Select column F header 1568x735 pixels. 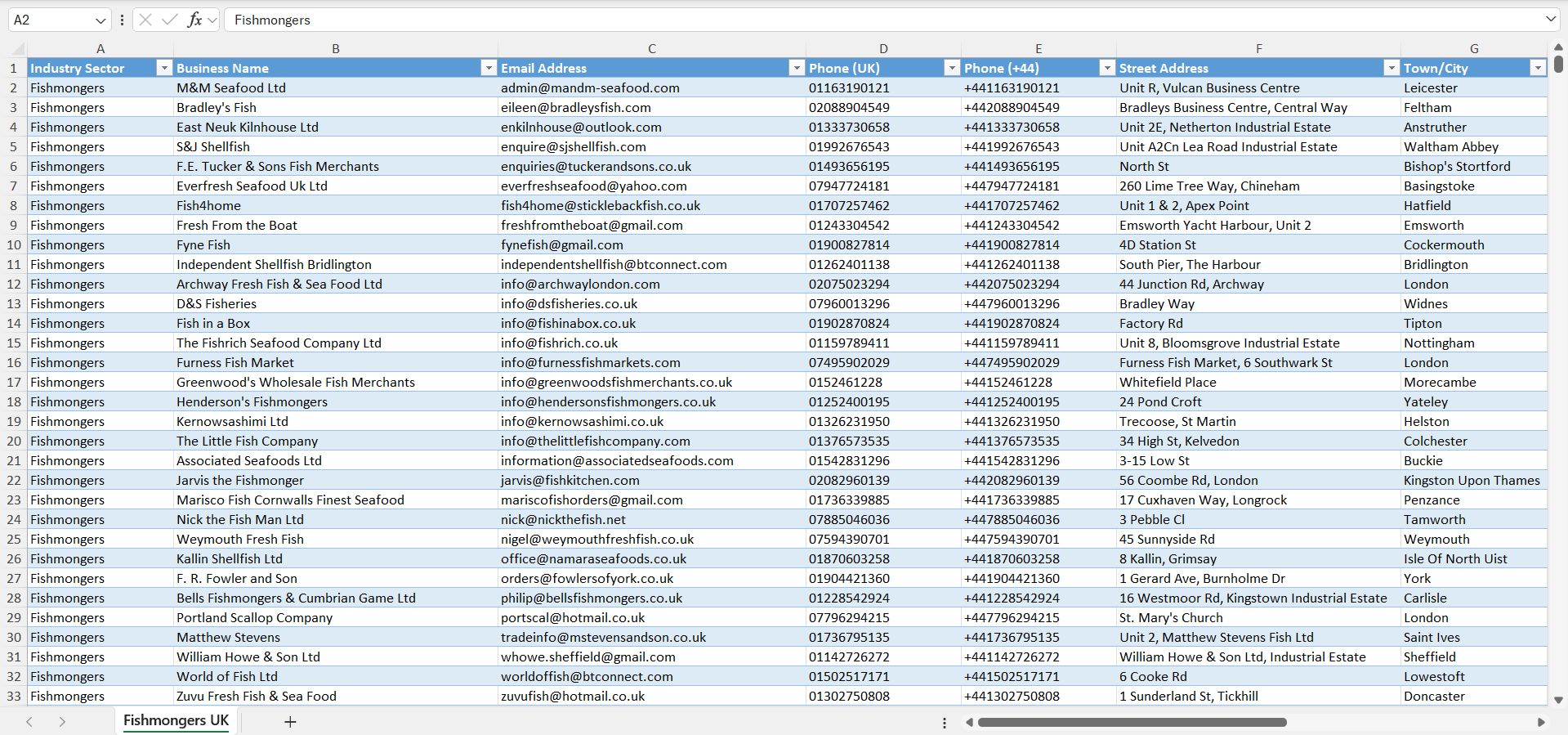1258,48
